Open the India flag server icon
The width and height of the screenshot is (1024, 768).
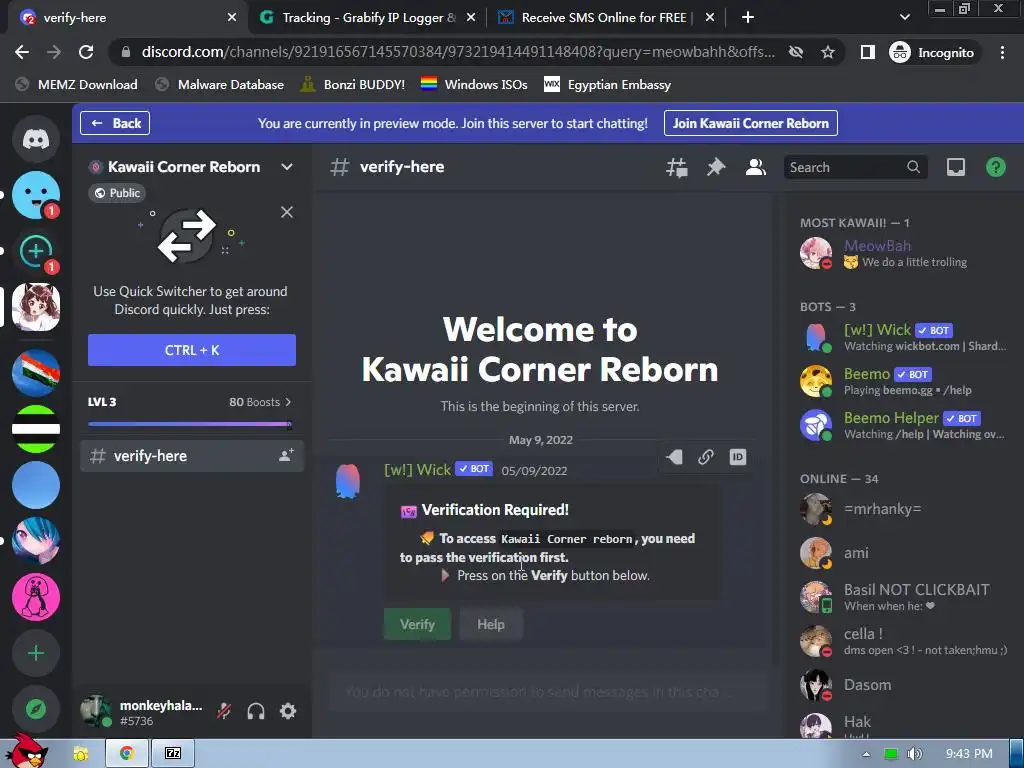point(36,373)
